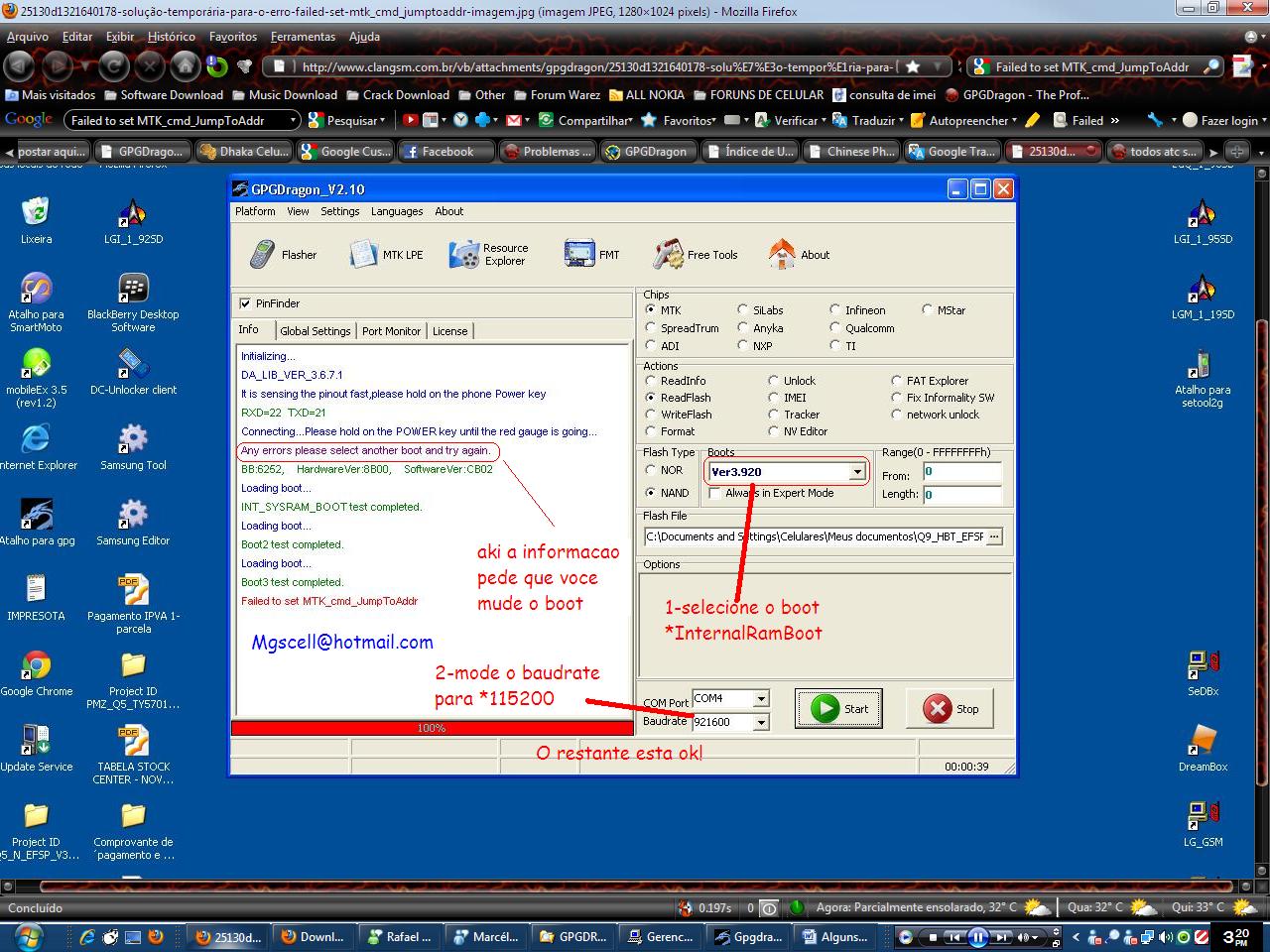This screenshot has height=952, width=1270.
Task: Select the Atalho para setool2g icon
Action: point(1203,378)
